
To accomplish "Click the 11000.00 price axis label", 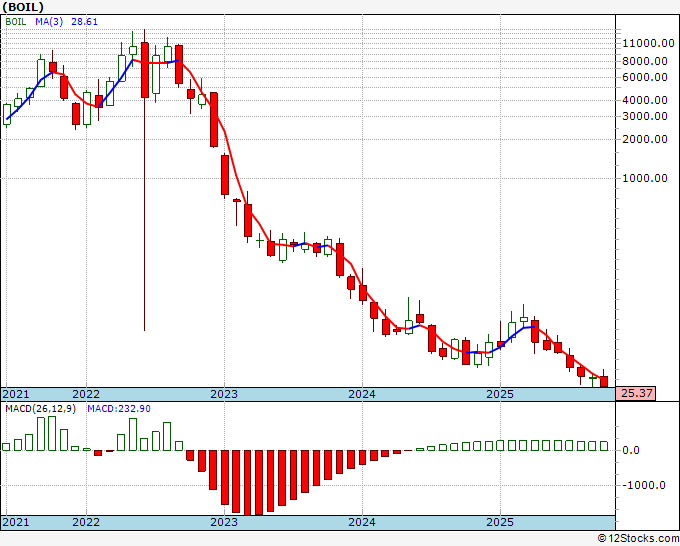I will point(648,43).
